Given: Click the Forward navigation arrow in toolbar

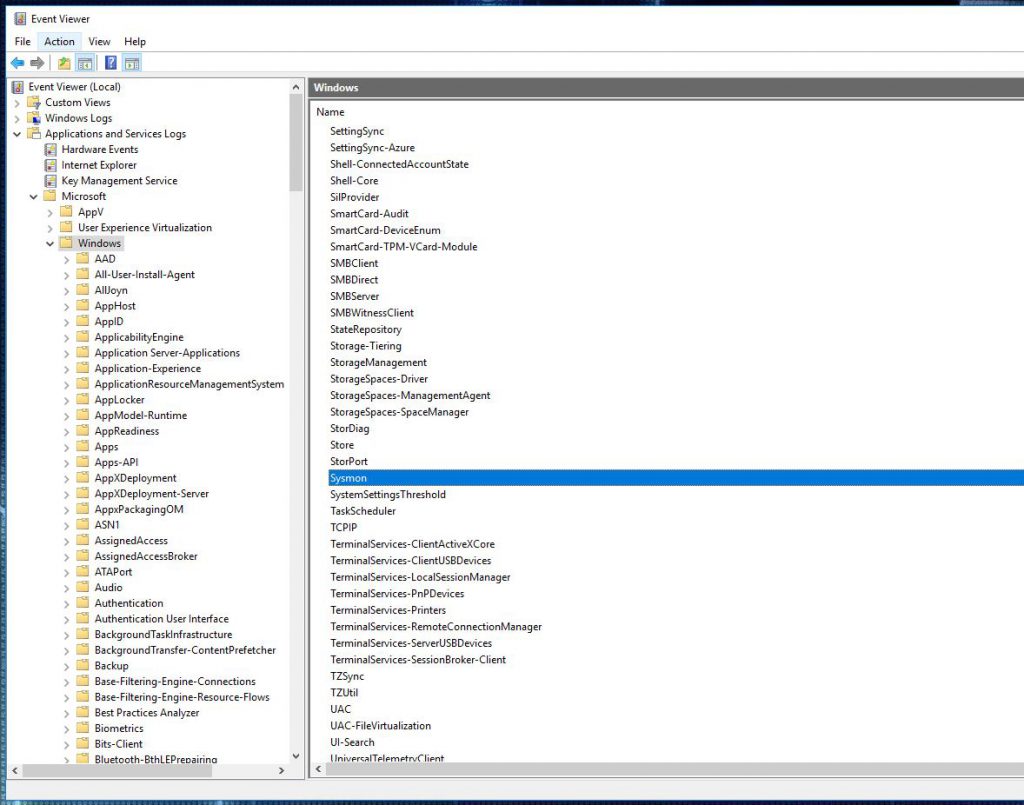Looking at the screenshot, I should pos(38,62).
